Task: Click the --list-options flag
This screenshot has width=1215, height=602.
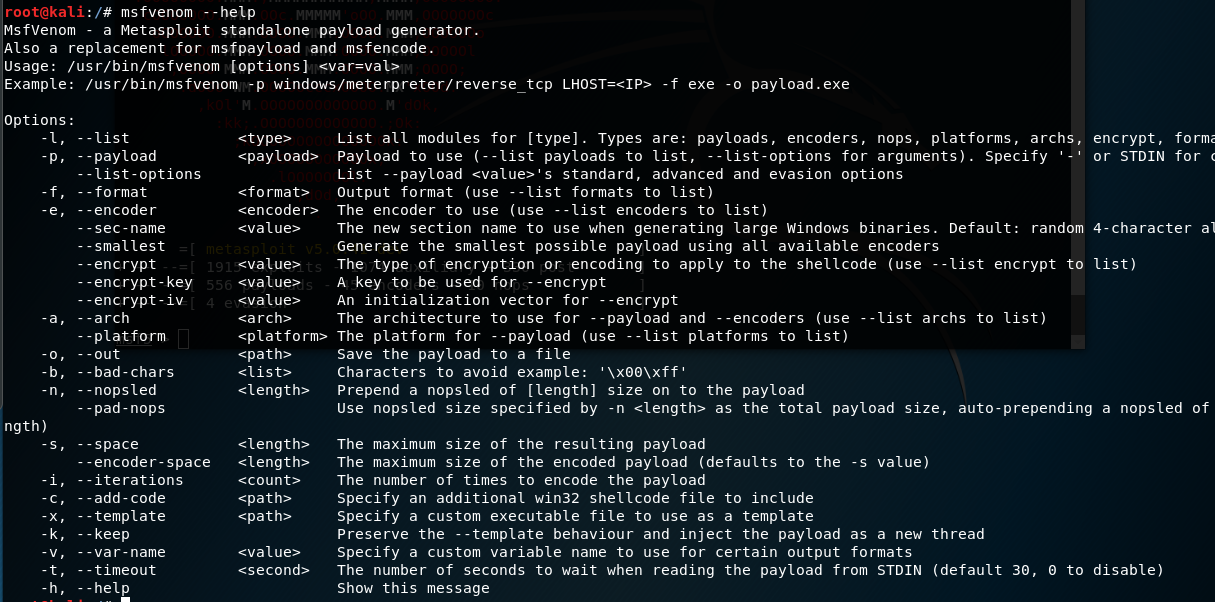Action: (x=138, y=174)
